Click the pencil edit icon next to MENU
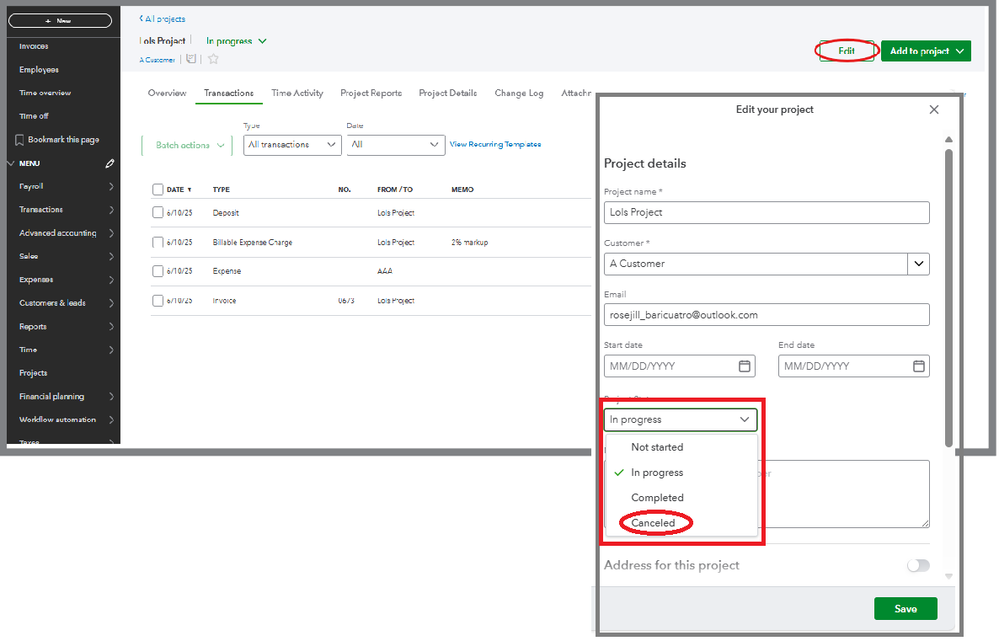 [x=109, y=163]
